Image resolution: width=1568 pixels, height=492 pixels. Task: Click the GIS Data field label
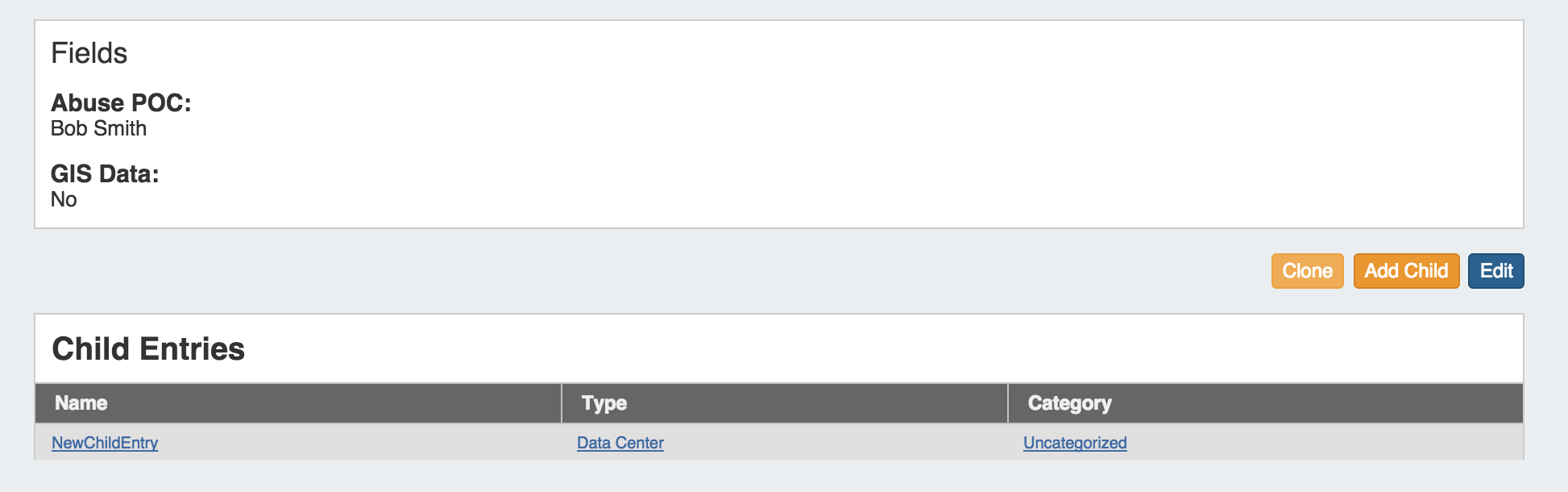105,174
